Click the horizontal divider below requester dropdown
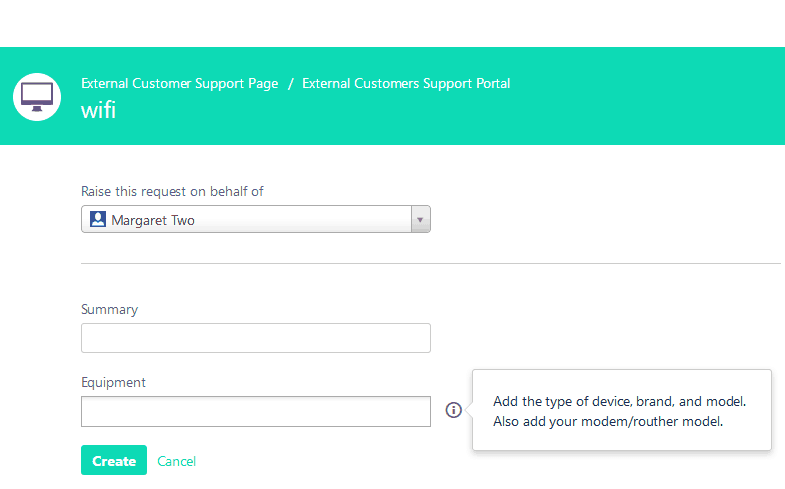 click(x=430, y=264)
